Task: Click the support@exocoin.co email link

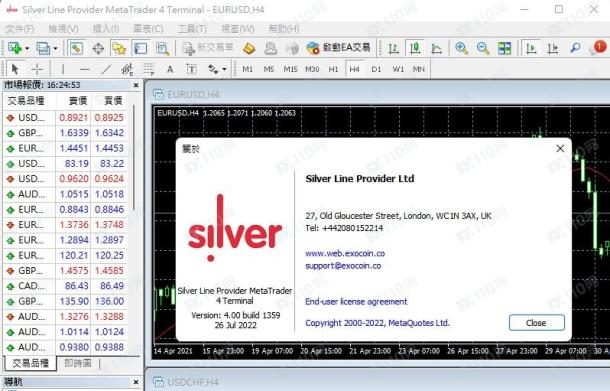Action: (x=343, y=266)
